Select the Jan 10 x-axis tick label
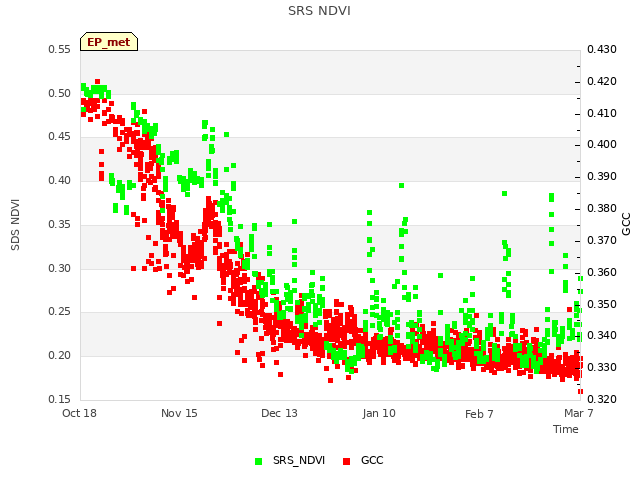This screenshot has width=640, height=480. point(379,413)
